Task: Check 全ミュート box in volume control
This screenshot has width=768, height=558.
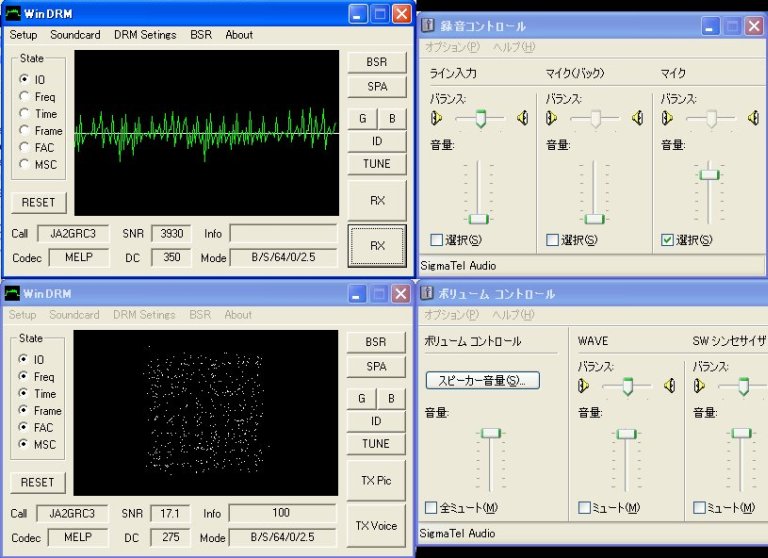Action: [x=431, y=508]
